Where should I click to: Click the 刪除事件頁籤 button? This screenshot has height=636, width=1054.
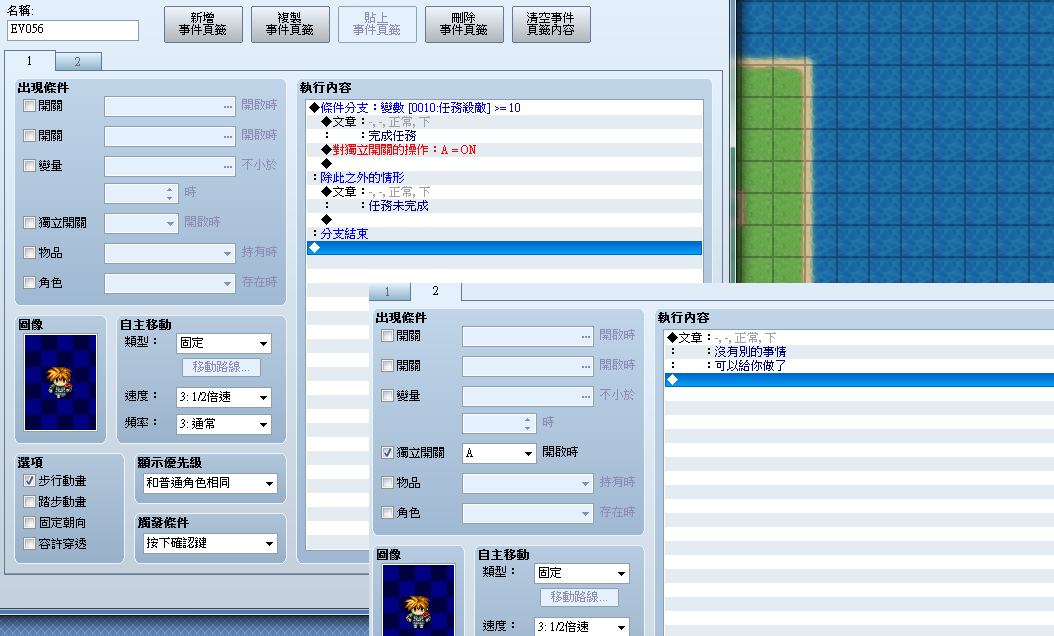(464, 24)
